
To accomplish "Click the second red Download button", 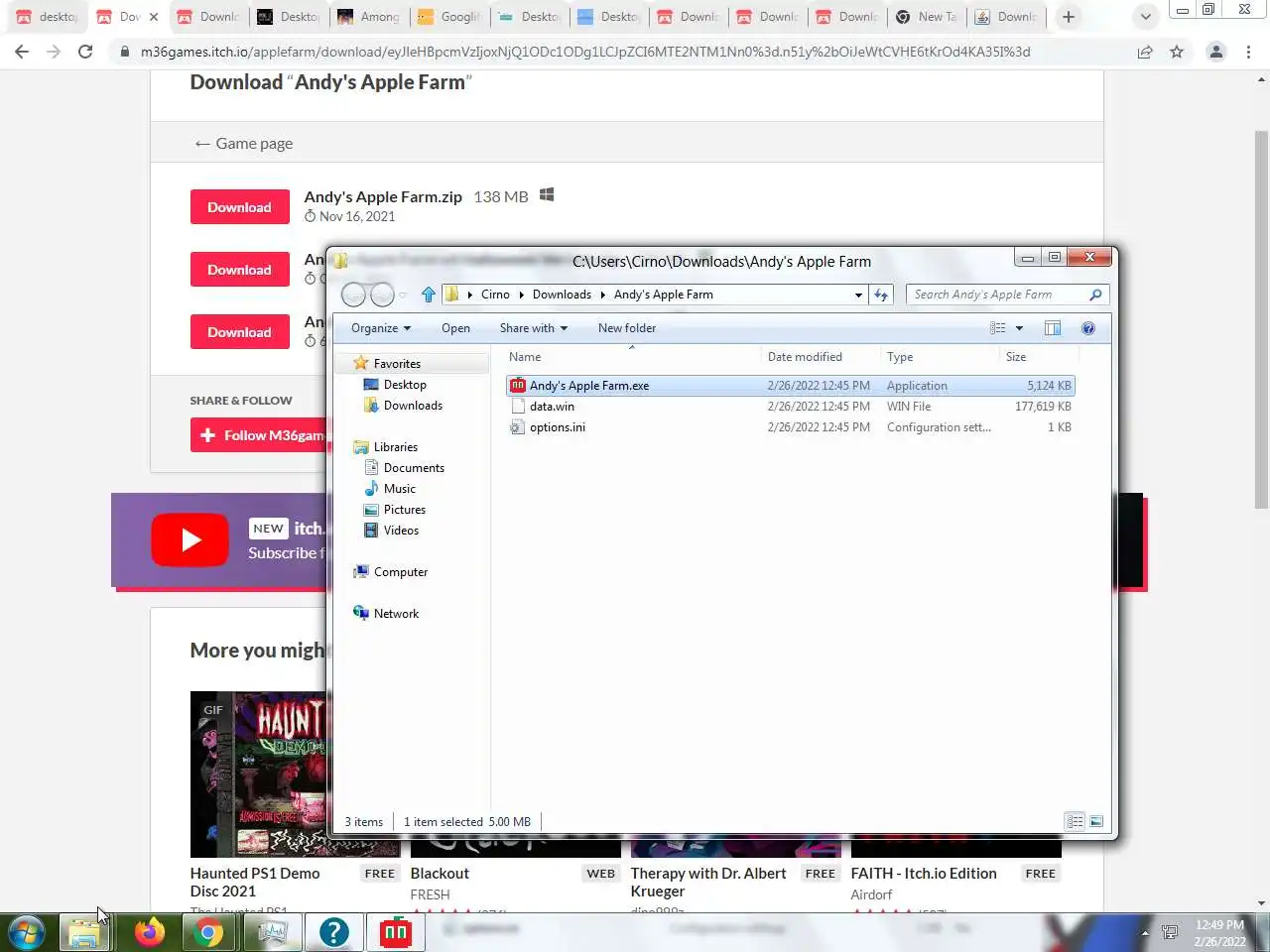I will pos(240,270).
